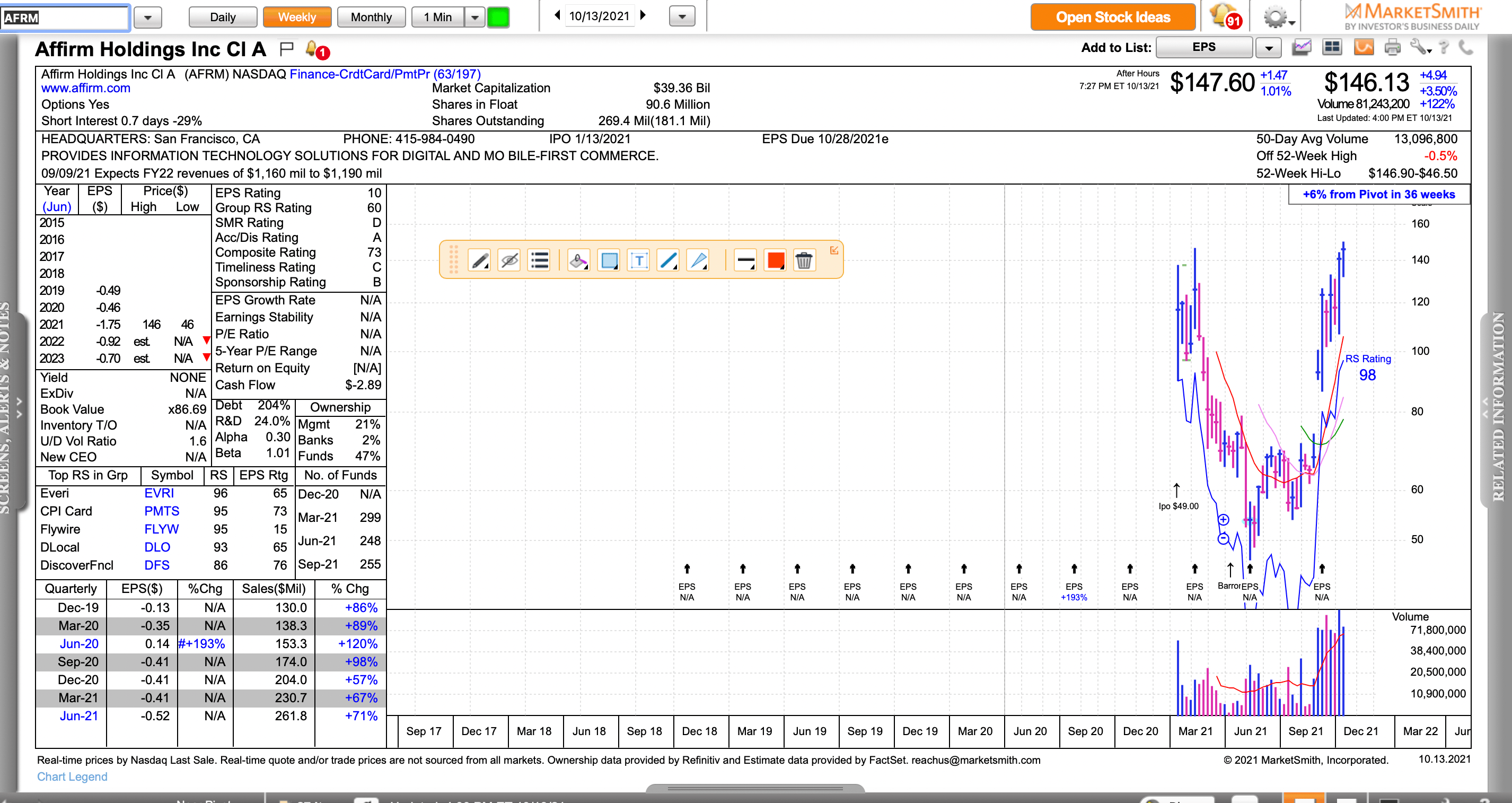1512x803 pixels.
Task: Switch chart to Daily view
Action: click(x=223, y=17)
